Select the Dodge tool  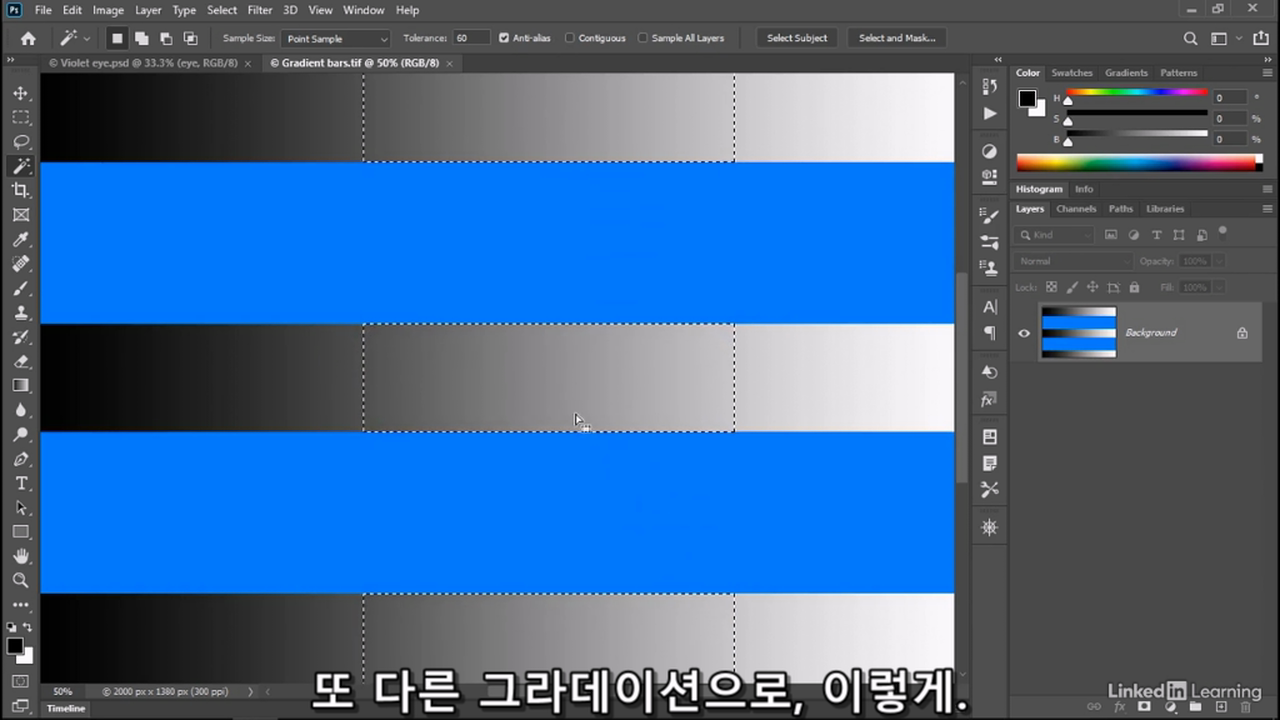(x=21, y=434)
